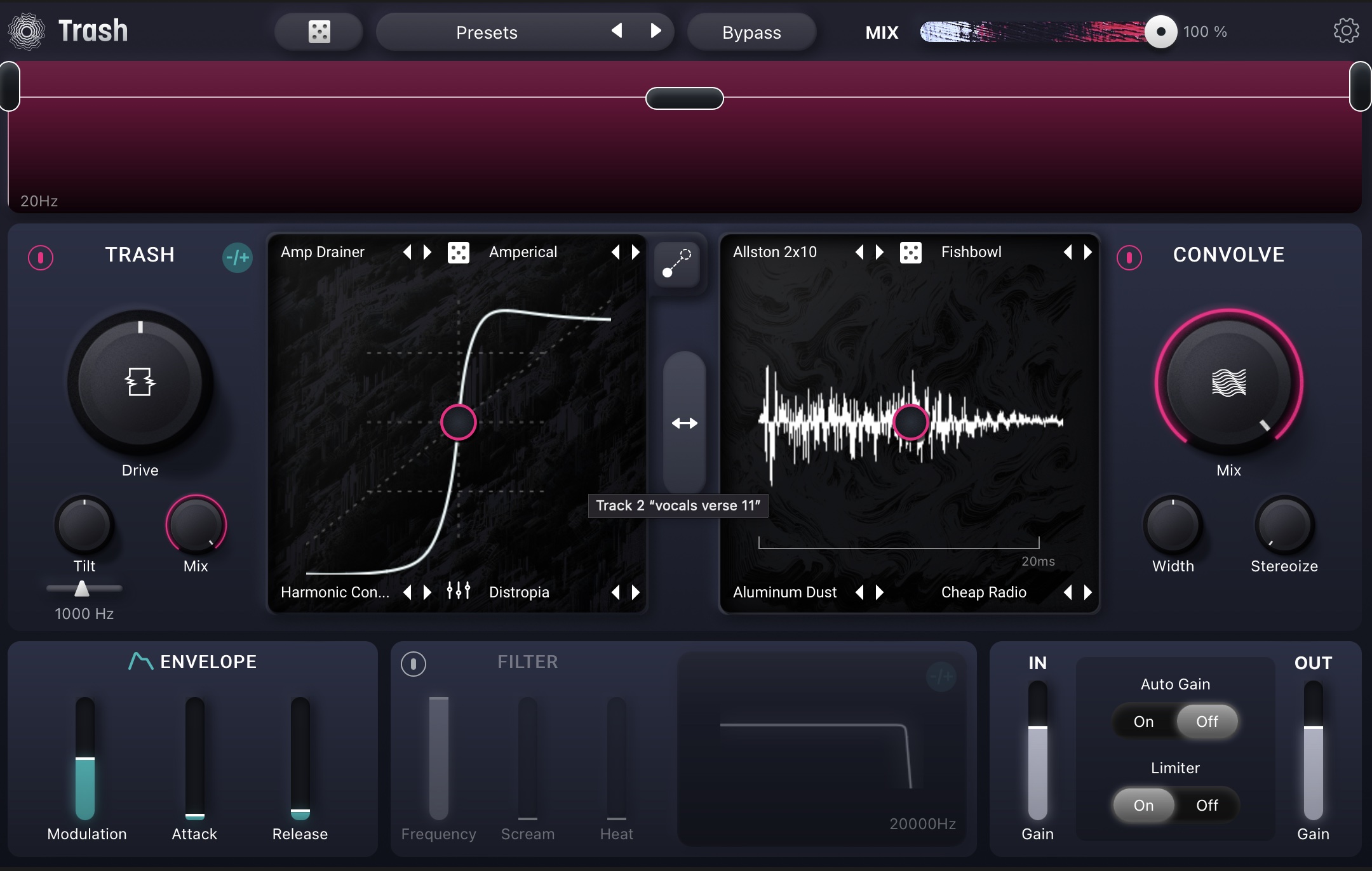Open the Presets browser
Viewport: 1372px width, 871px height.
(x=487, y=32)
